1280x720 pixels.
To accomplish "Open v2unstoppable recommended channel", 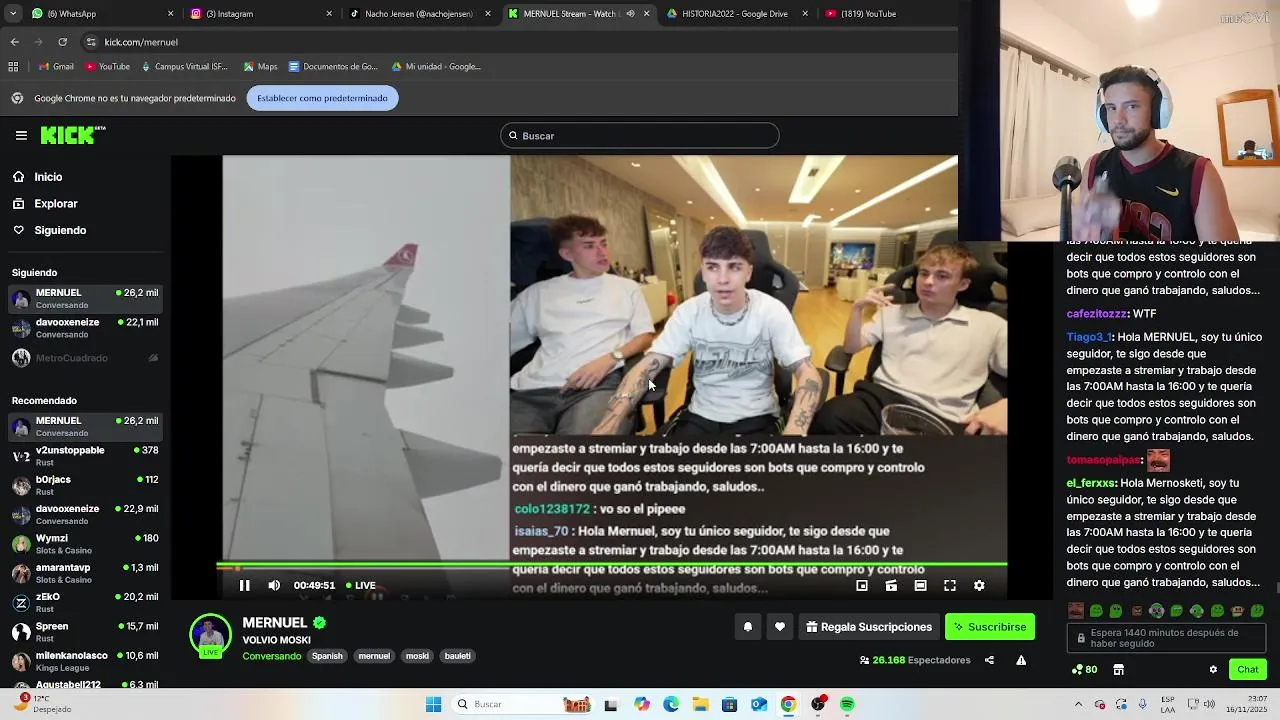I will (x=85, y=456).
